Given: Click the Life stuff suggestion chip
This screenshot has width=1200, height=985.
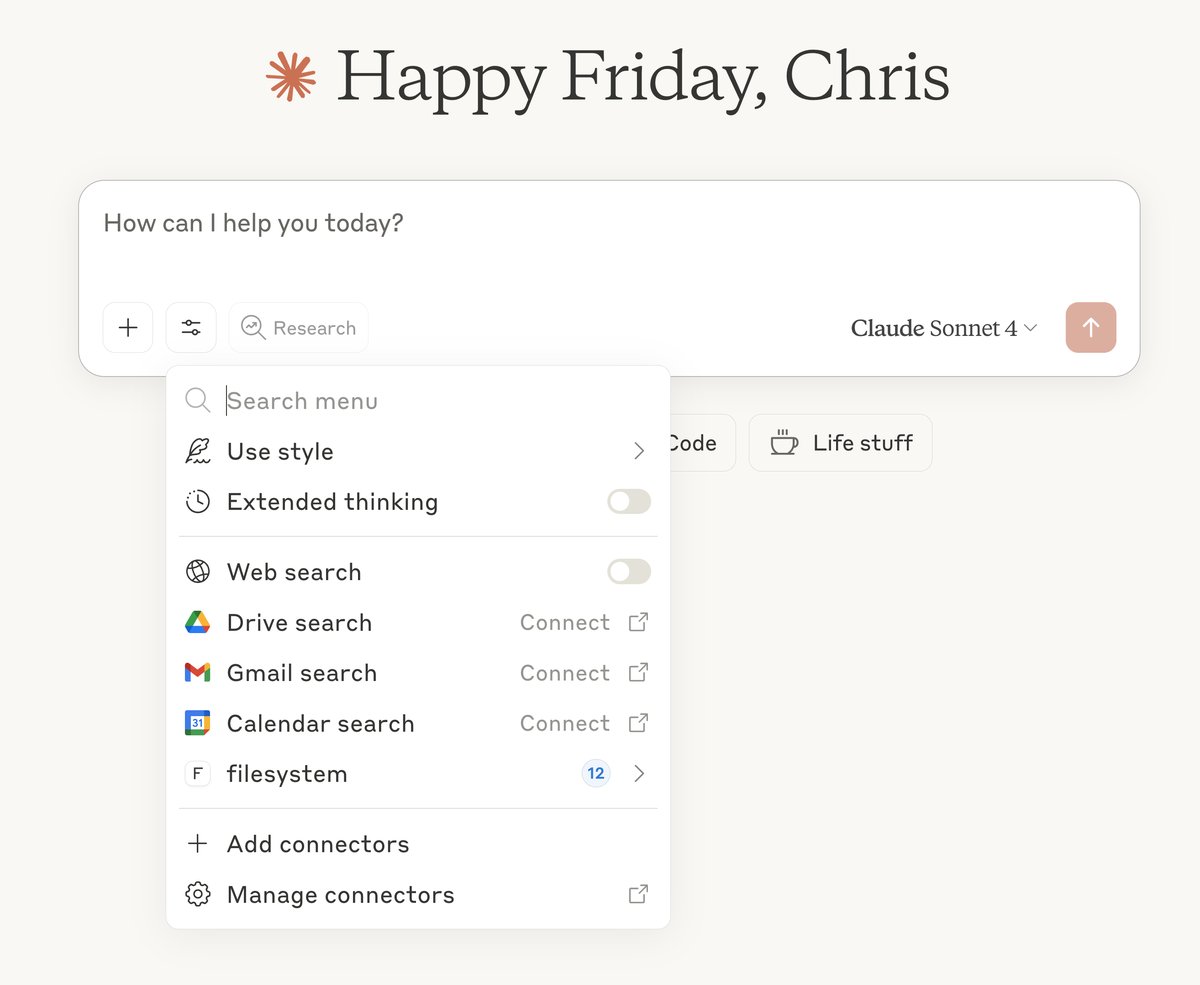Looking at the screenshot, I should [x=840, y=443].
